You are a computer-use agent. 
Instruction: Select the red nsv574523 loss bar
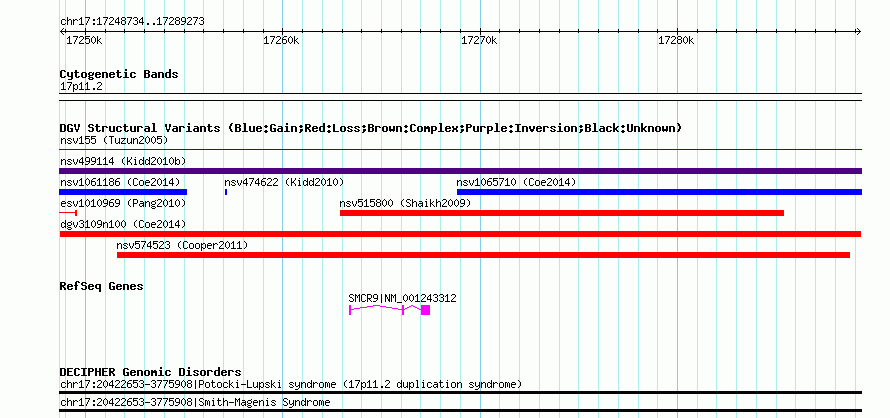pyautogui.click(x=484, y=255)
